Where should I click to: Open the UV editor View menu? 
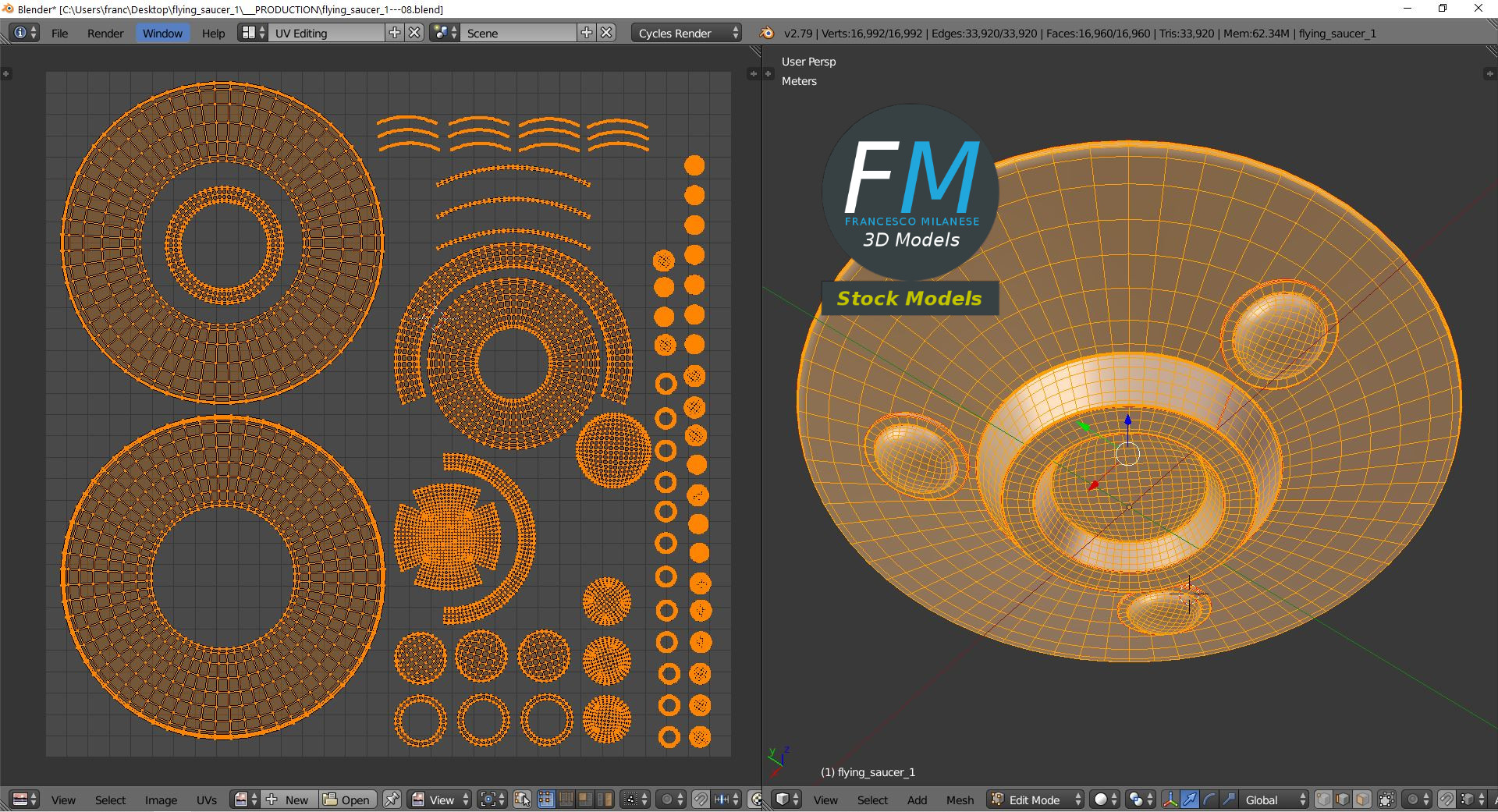63,800
